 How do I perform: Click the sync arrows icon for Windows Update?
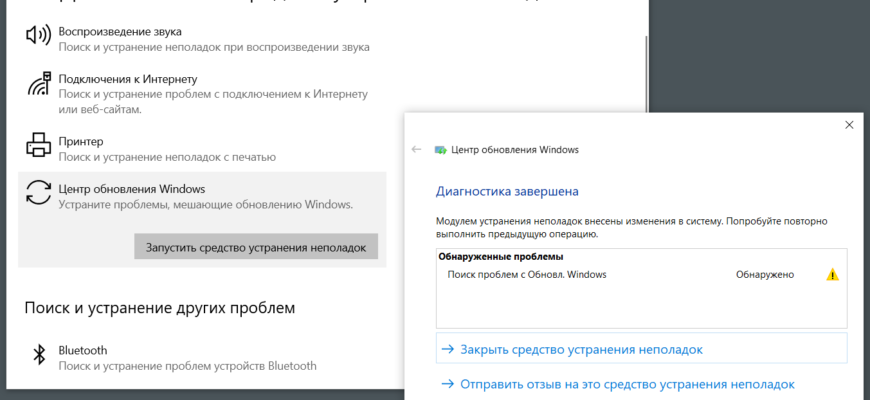tap(39, 193)
